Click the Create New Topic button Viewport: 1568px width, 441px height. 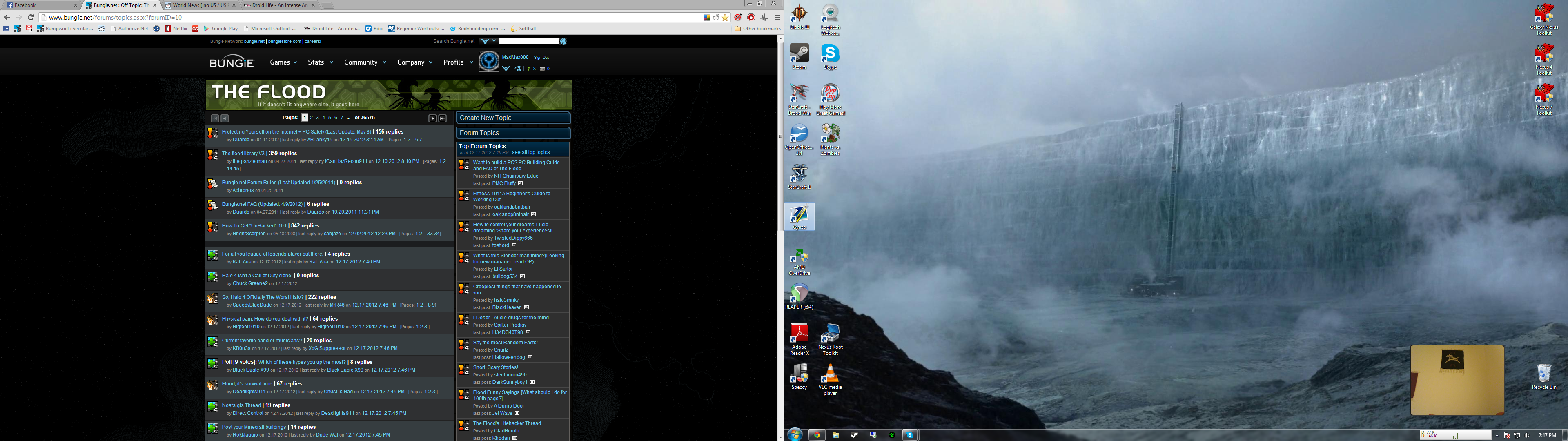(512, 118)
